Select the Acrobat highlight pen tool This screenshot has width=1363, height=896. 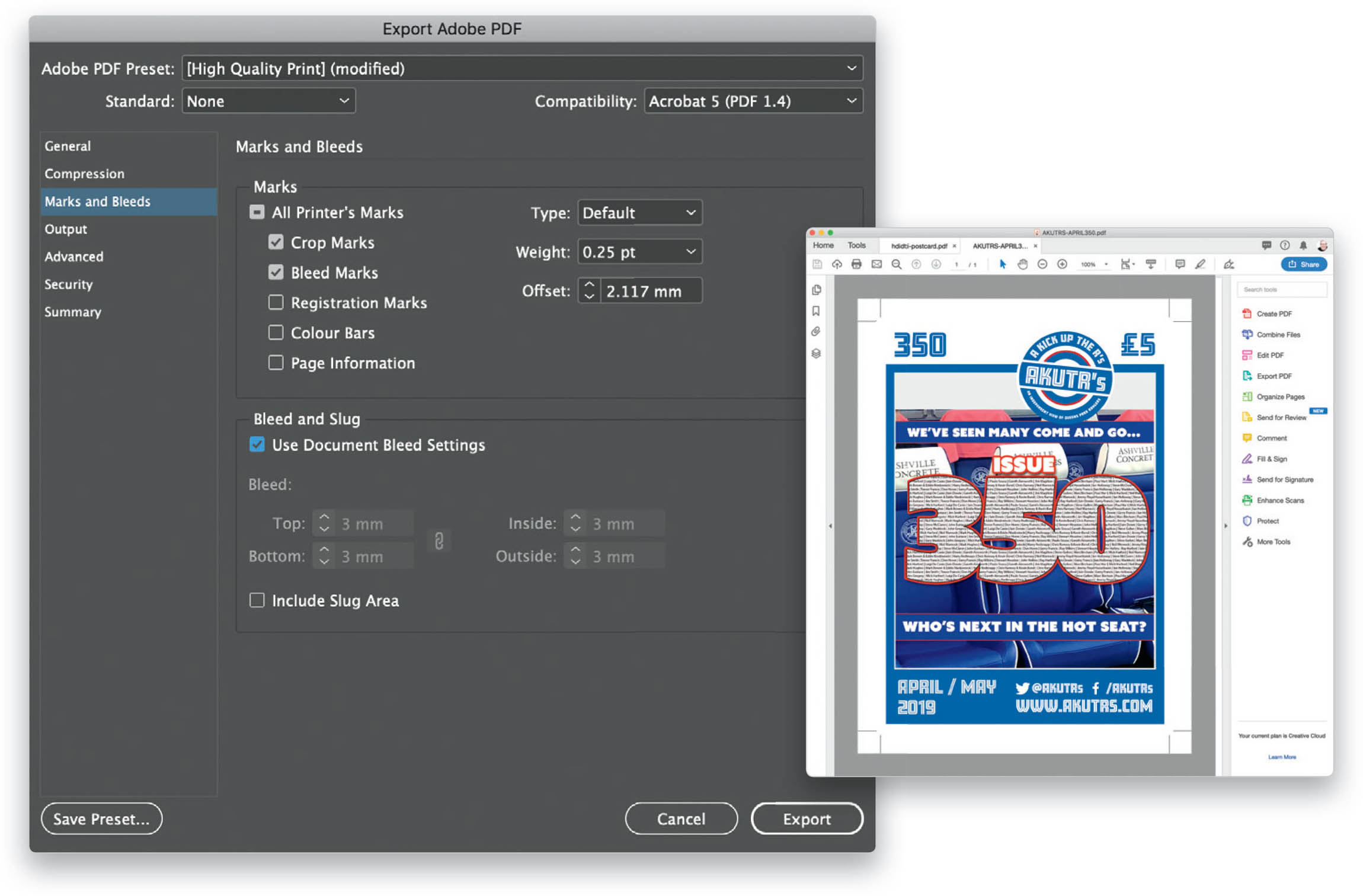point(1200,264)
